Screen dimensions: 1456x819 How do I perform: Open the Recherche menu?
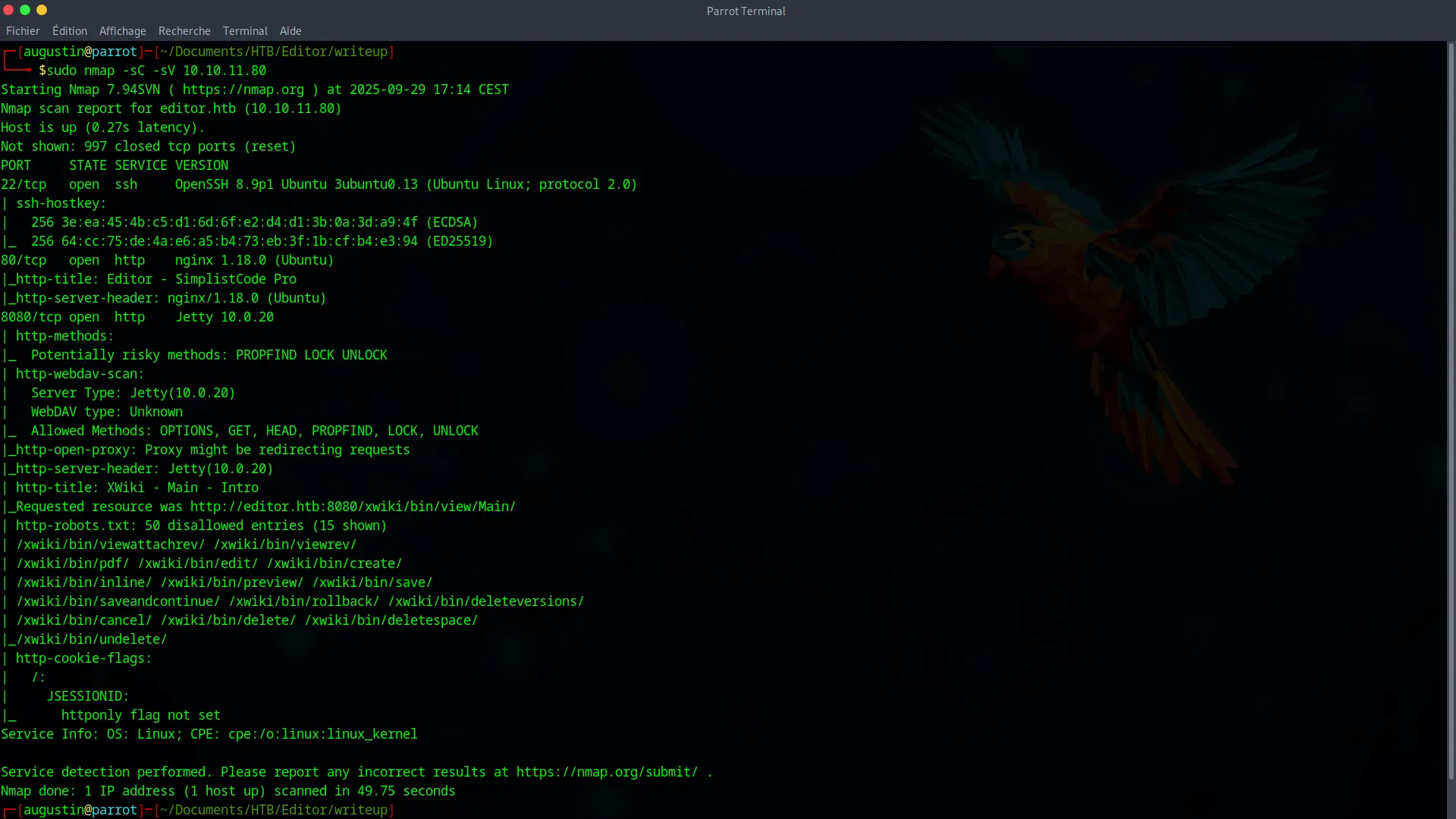(184, 31)
